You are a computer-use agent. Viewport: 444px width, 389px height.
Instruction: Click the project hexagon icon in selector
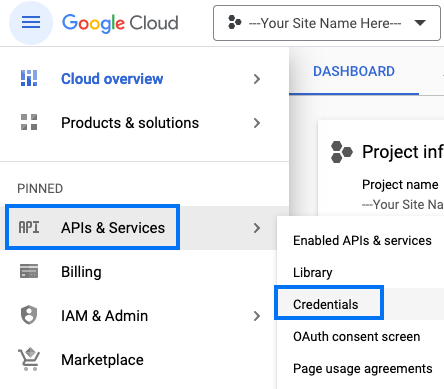tap(234, 23)
